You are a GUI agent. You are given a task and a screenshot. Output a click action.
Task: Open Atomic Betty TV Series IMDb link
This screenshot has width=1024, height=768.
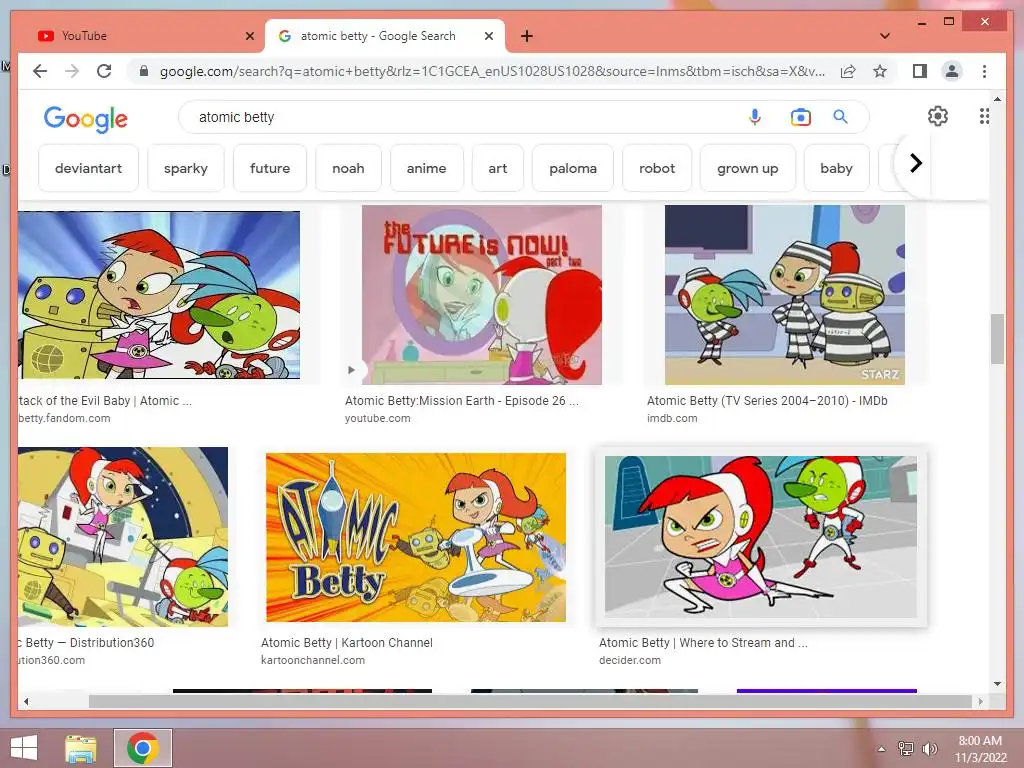pos(767,401)
